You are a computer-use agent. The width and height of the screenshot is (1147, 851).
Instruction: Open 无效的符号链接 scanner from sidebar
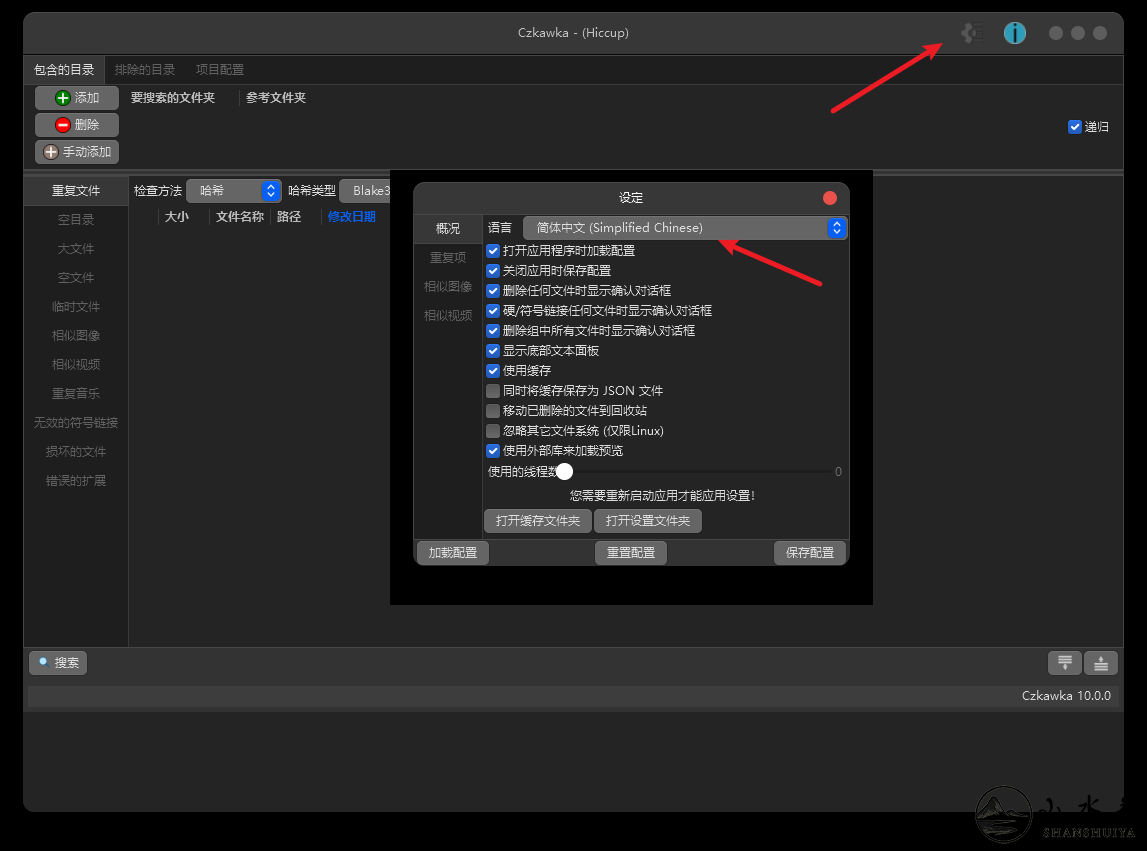75,422
